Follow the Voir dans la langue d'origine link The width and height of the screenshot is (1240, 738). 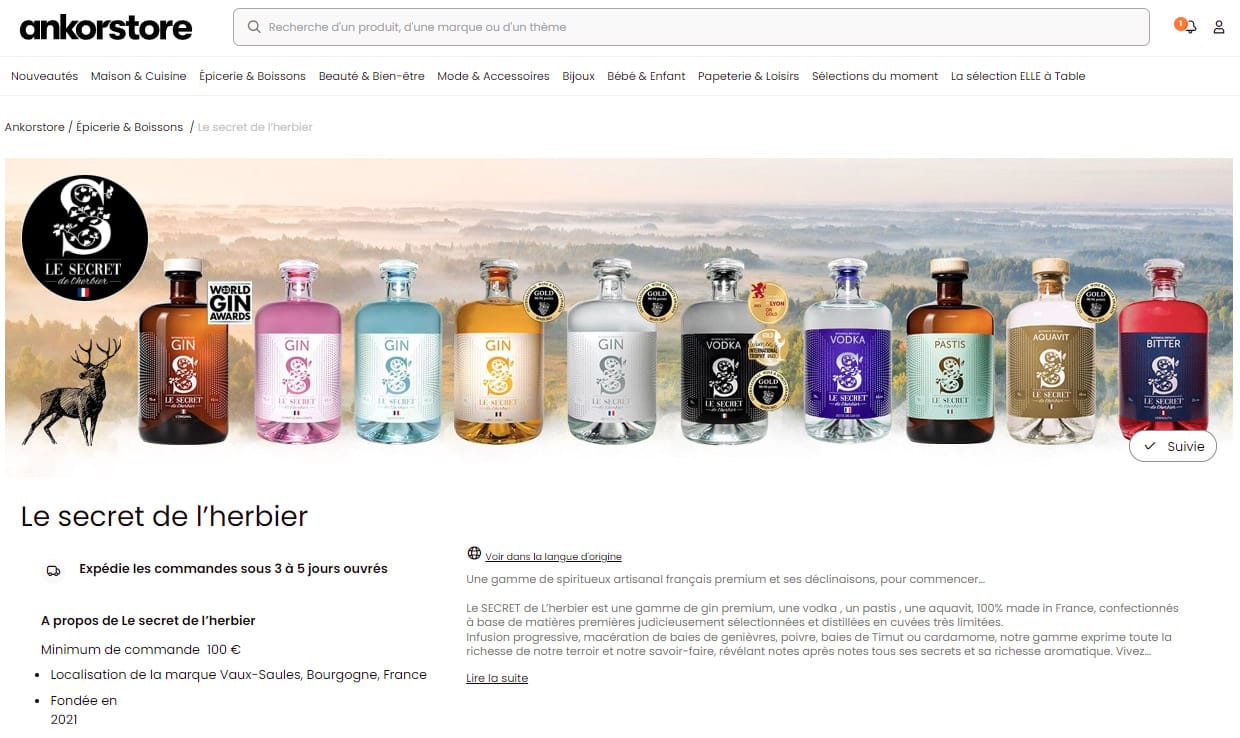coord(553,556)
